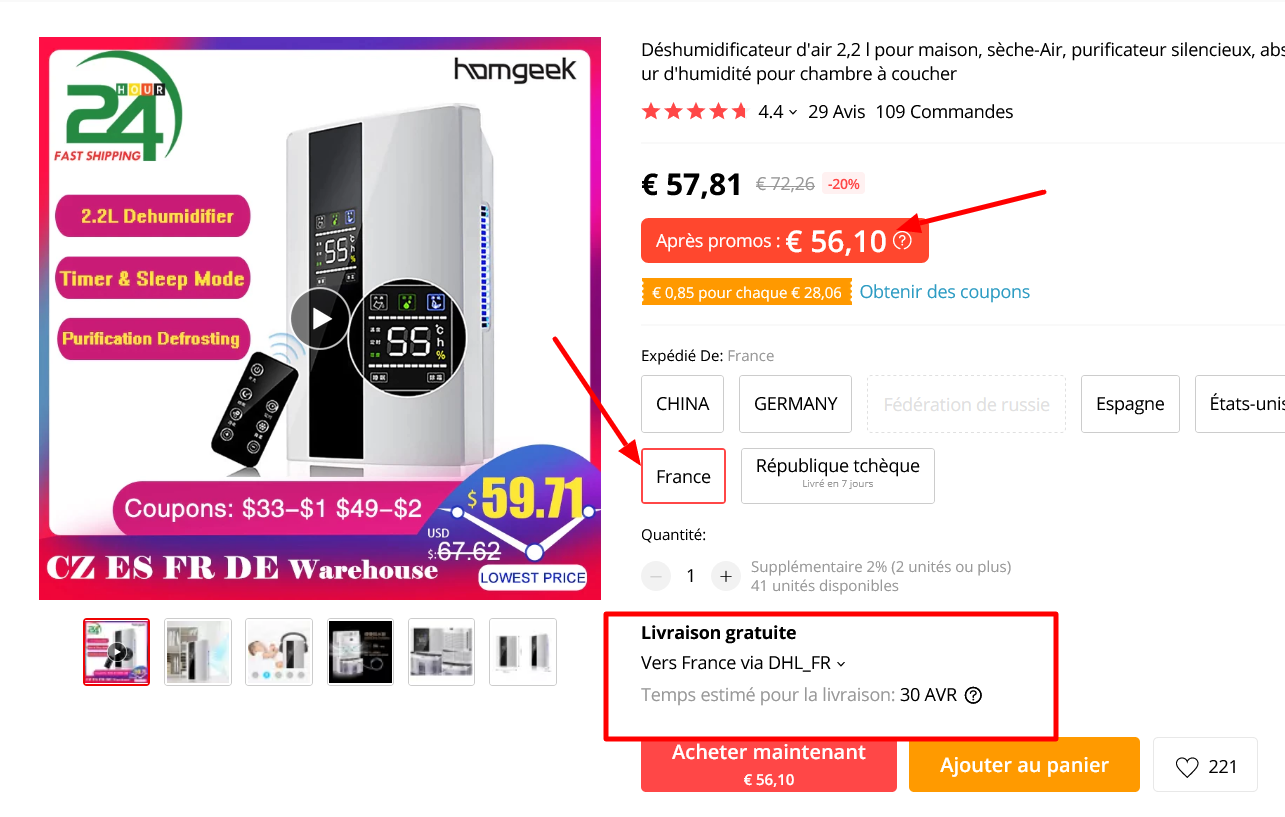Click Ajouter au panier
Viewport: 1285px width, 817px height.
click(x=1023, y=764)
